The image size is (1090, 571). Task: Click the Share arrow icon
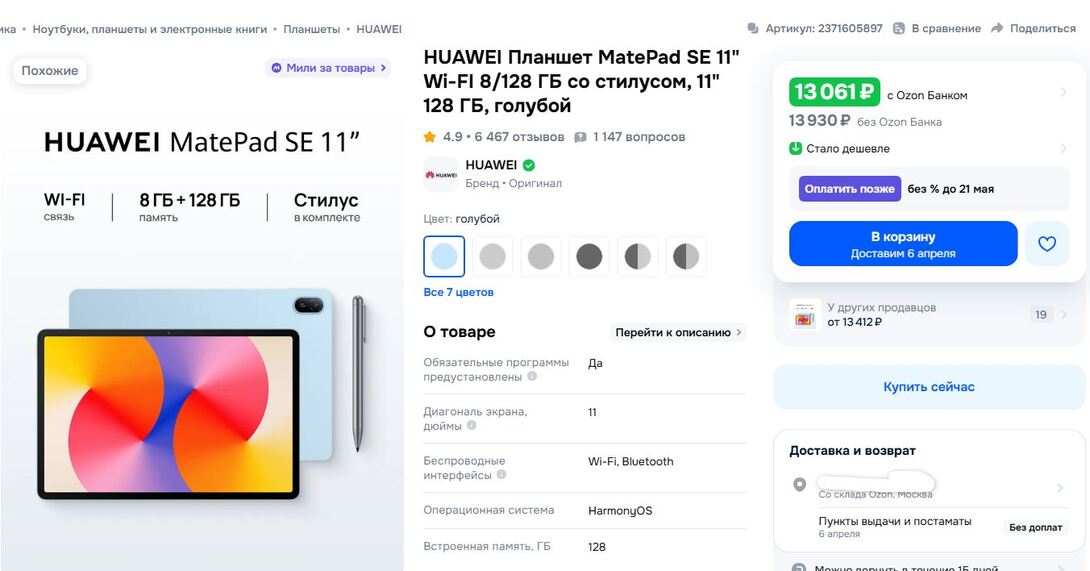[997, 29]
